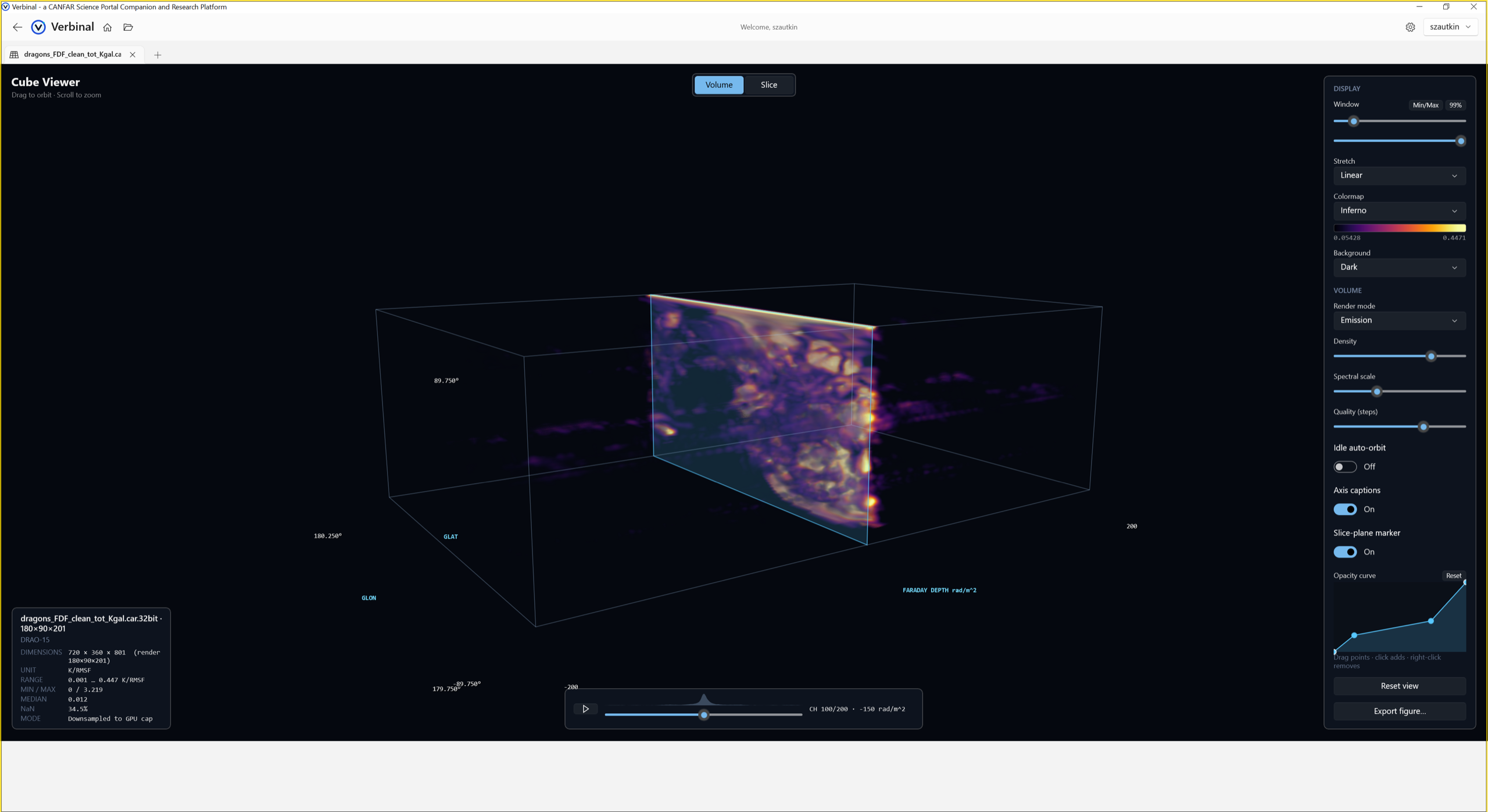Viewport: 1488px width, 812px height.
Task: Go back with the arrow icon
Action: point(17,27)
